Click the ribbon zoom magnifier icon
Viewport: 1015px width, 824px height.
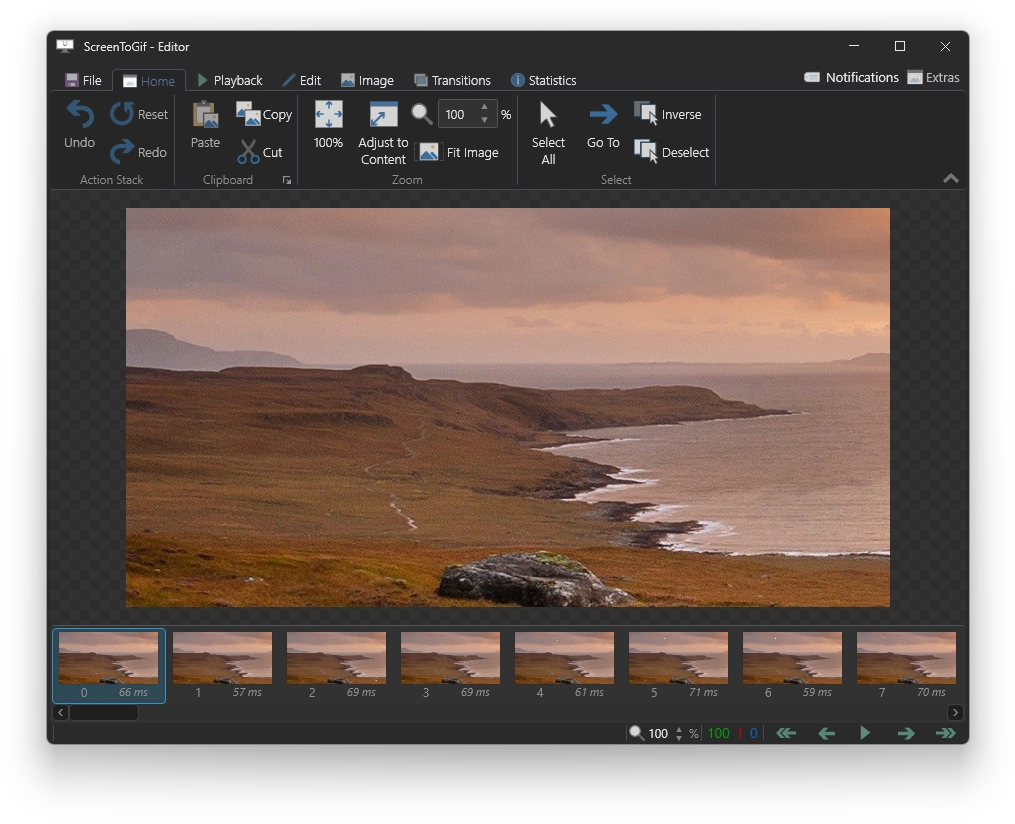[x=422, y=115]
